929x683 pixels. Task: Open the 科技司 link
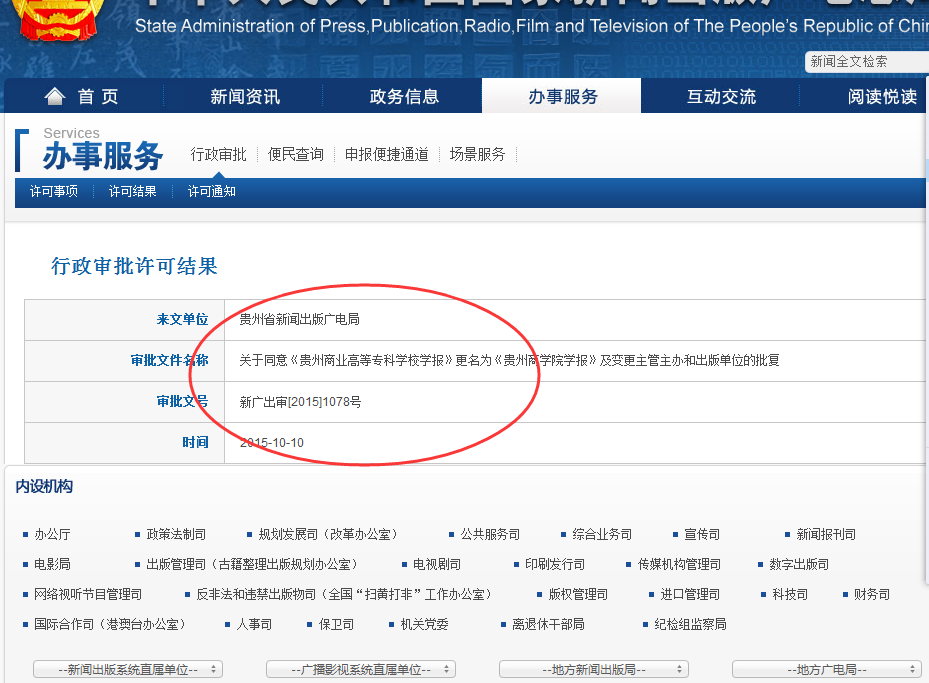(x=790, y=594)
